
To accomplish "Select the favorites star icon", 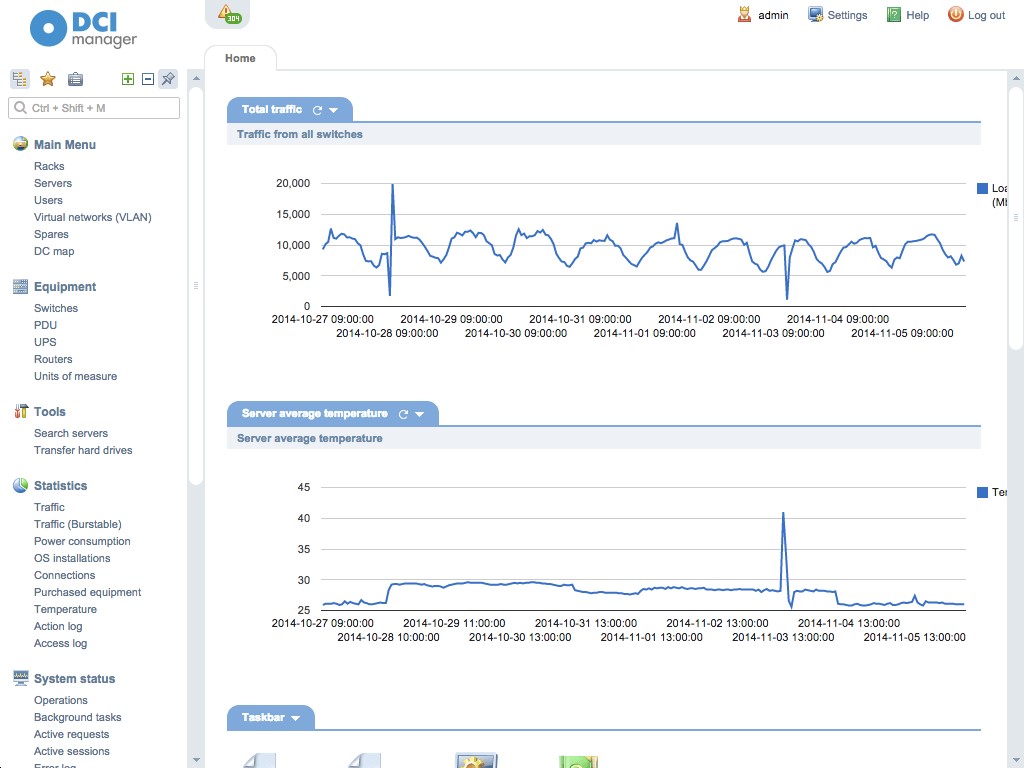I will (47, 78).
